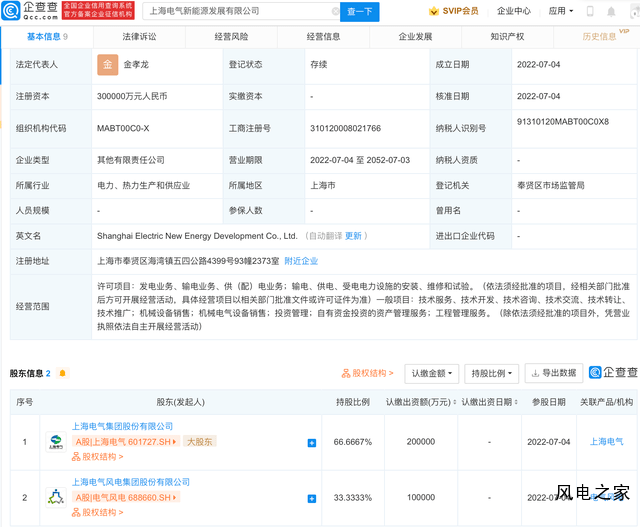Expand plus icon for 上海电气集团 row
This screenshot has height=527, width=640.
312,443
